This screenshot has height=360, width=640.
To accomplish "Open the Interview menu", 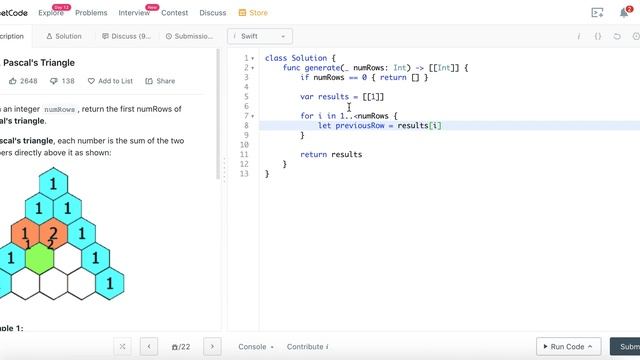I will [x=134, y=13].
